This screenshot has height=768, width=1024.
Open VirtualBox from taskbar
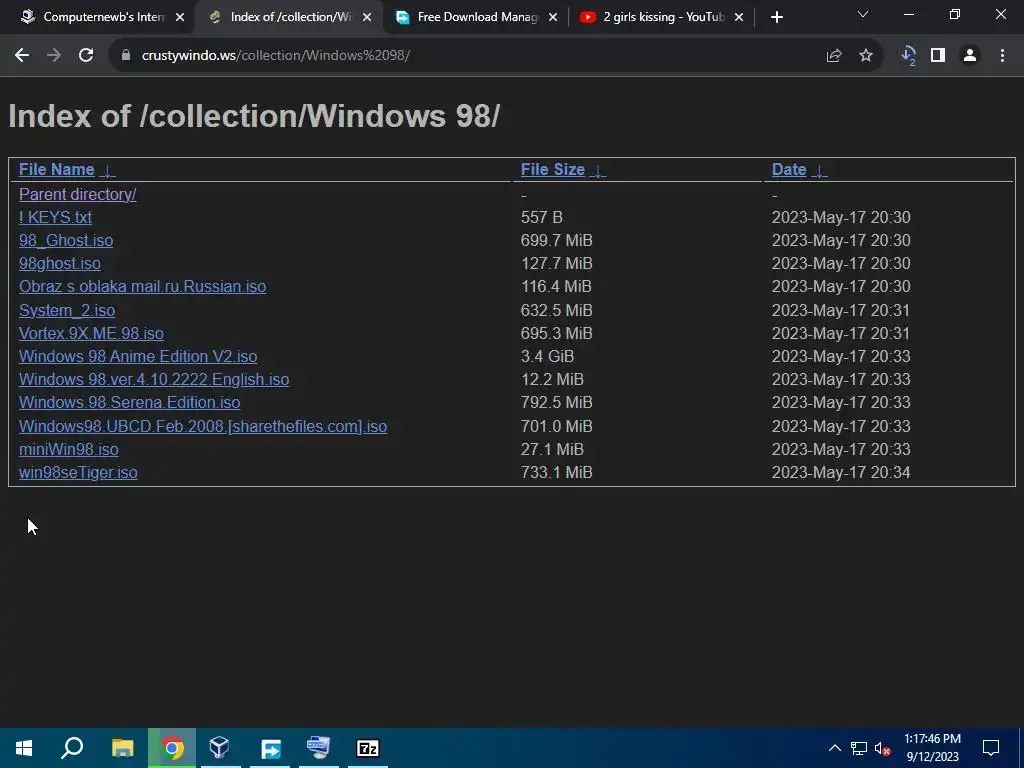pos(219,748)
